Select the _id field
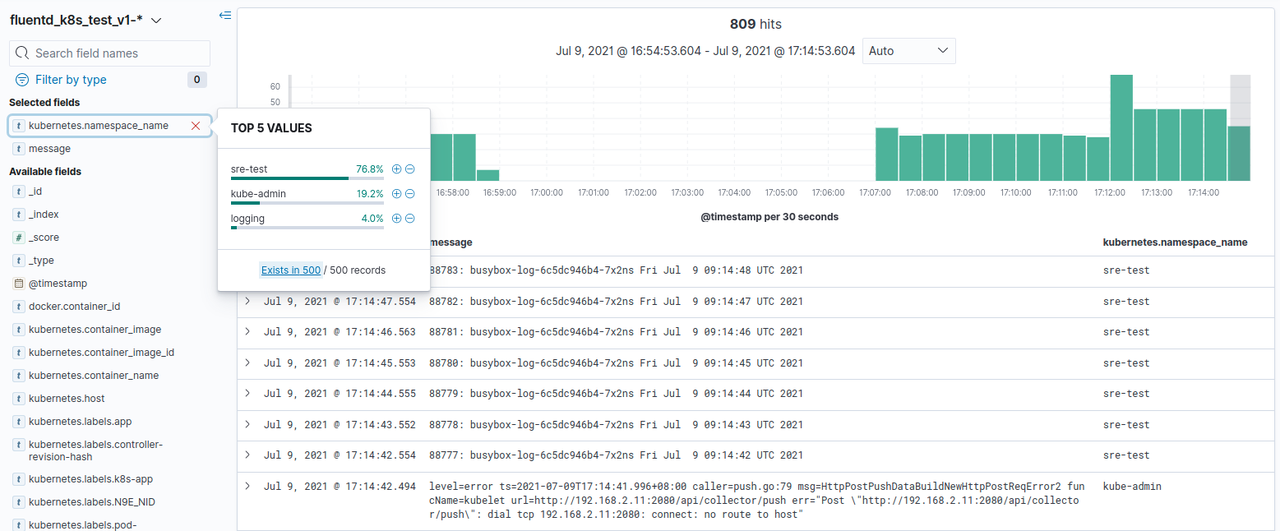This screenshot has height=531, width=1280. pyautogui.click(x=35, y=191)
